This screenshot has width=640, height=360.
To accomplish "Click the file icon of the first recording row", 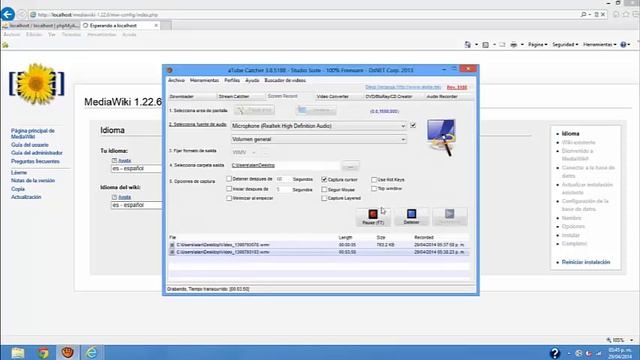I will click(172, 245).
